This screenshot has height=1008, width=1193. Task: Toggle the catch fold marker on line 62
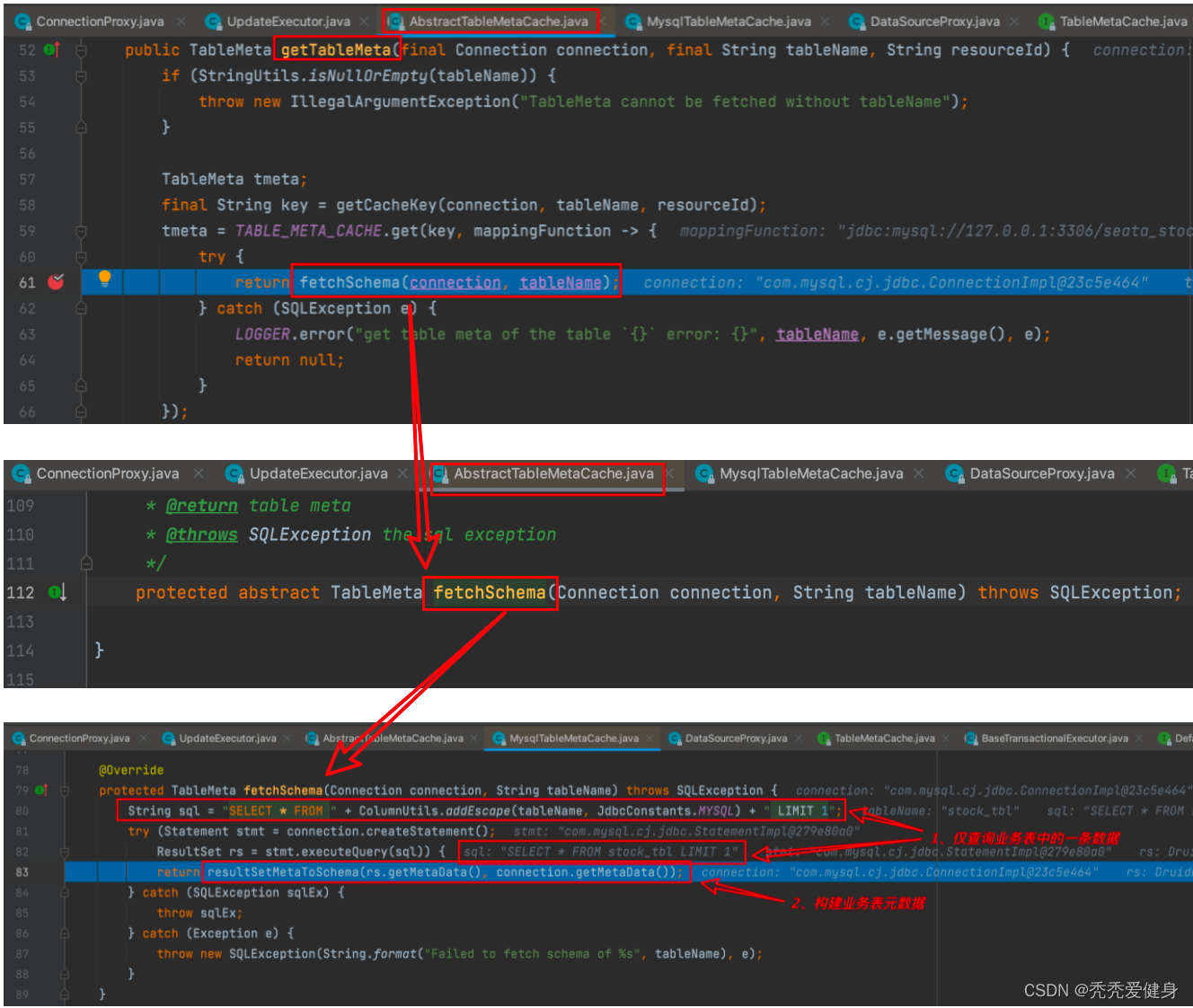(x=81, y=308)
